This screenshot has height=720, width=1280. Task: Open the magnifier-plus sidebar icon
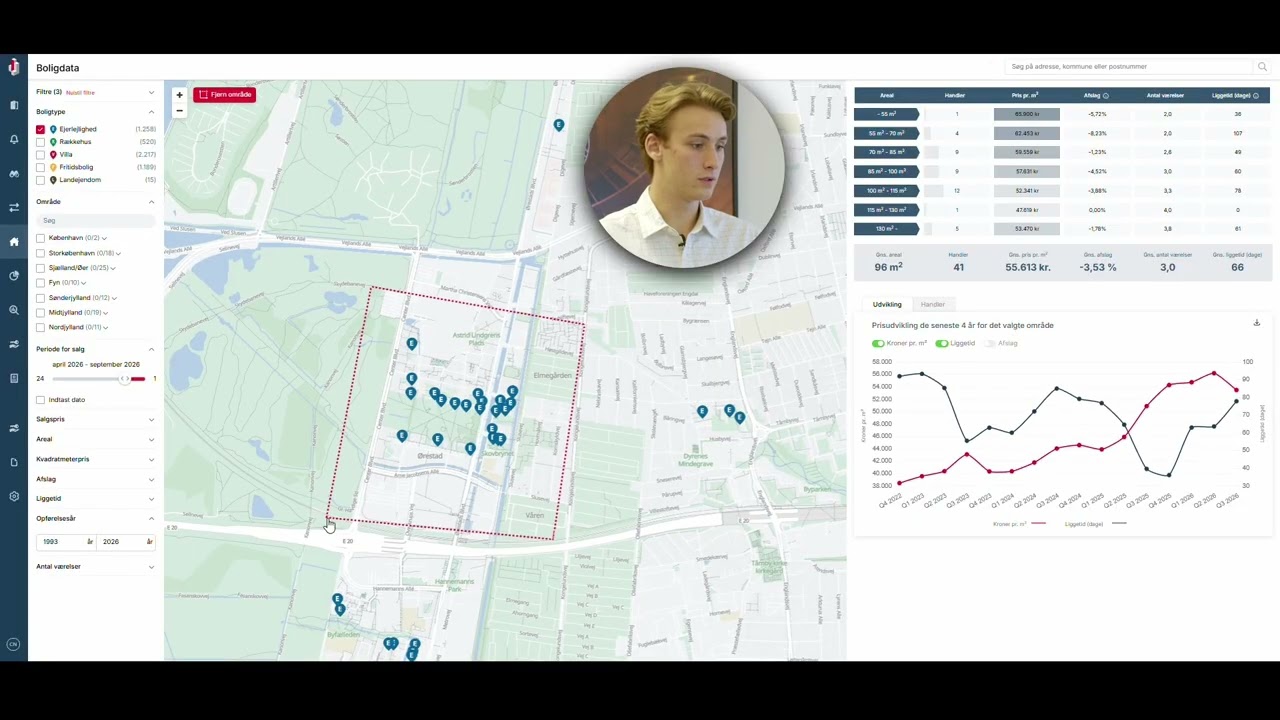coord(14,310)
